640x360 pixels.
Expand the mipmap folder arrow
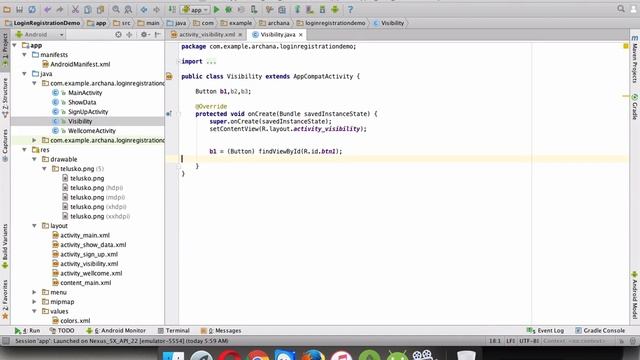click(x=35, y=302)
